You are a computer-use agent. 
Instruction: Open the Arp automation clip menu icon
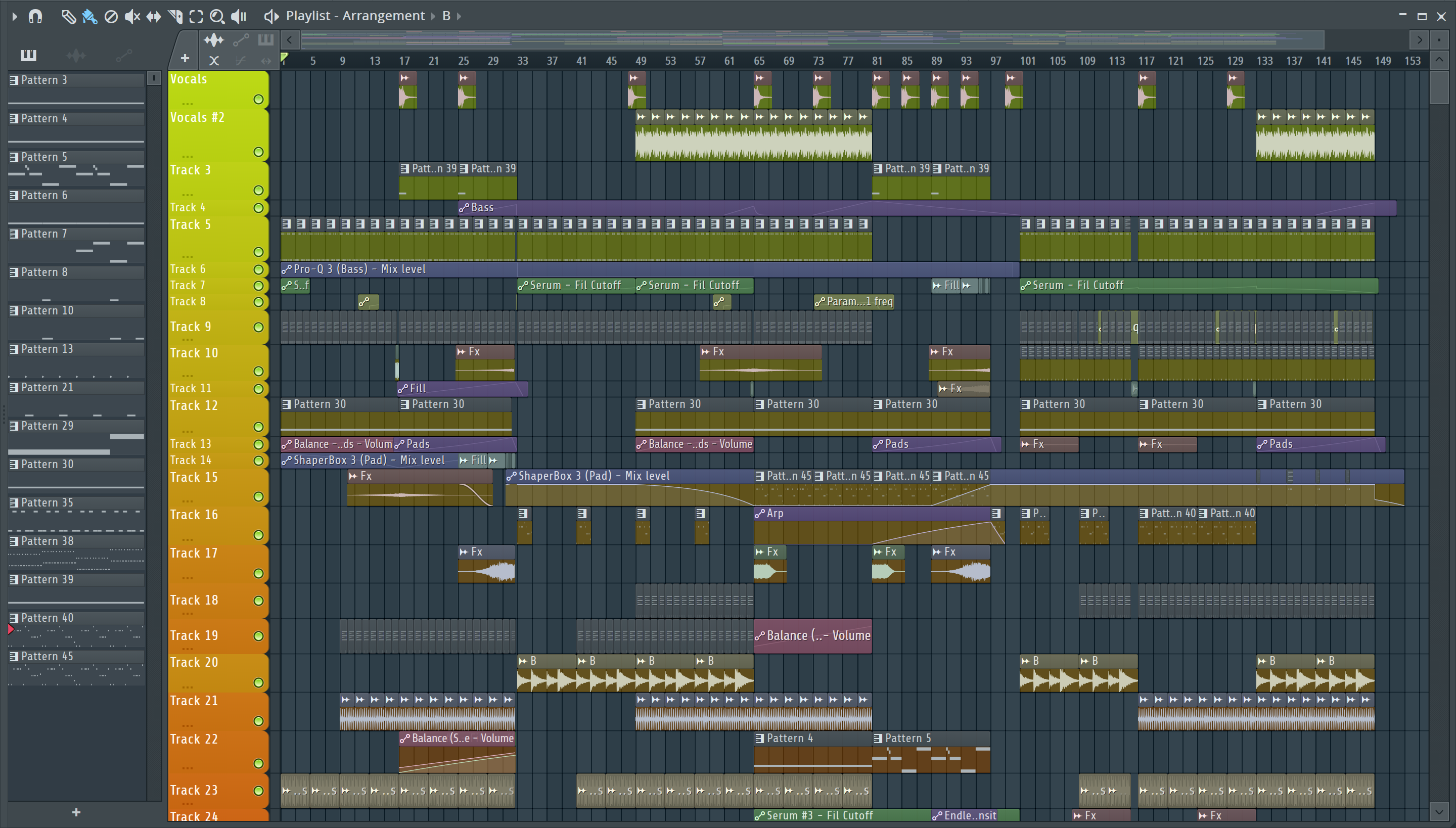click(x=760, y=514)
